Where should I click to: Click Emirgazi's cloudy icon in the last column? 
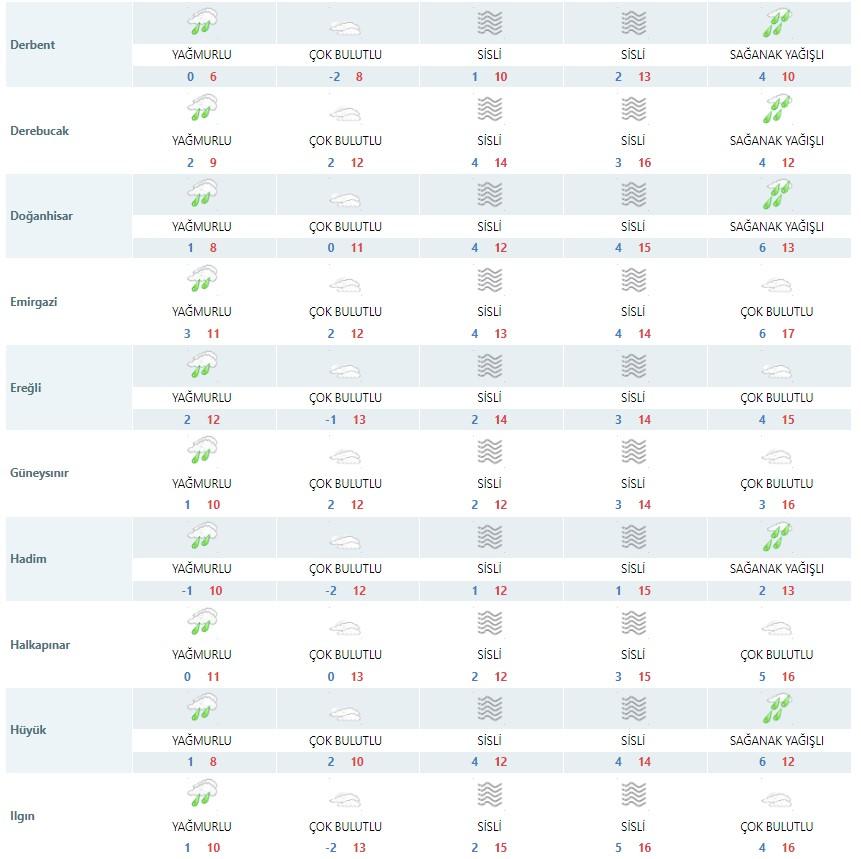(x=777, y=286)
